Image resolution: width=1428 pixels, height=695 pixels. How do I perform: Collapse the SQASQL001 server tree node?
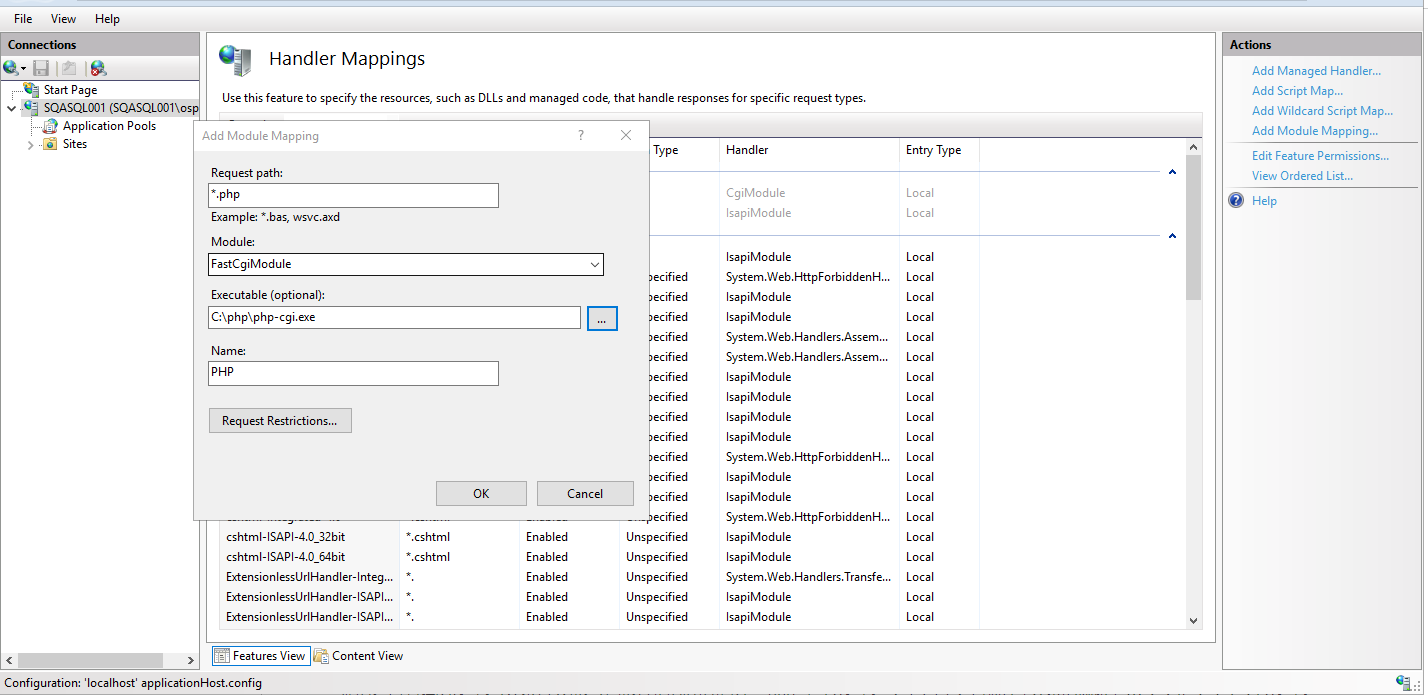tap(11, 108)
